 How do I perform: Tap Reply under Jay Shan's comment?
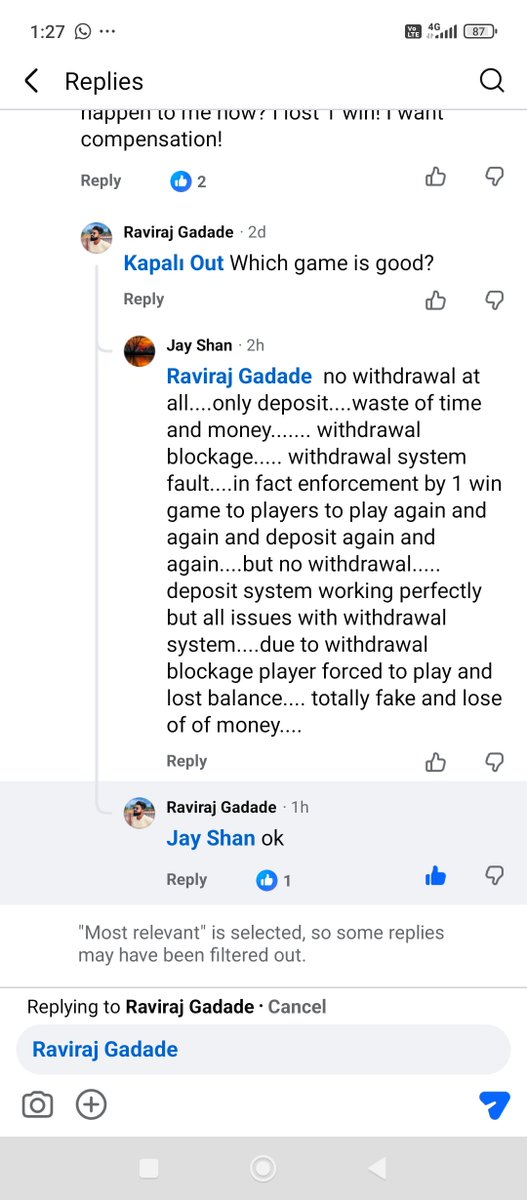coord(187,761)
